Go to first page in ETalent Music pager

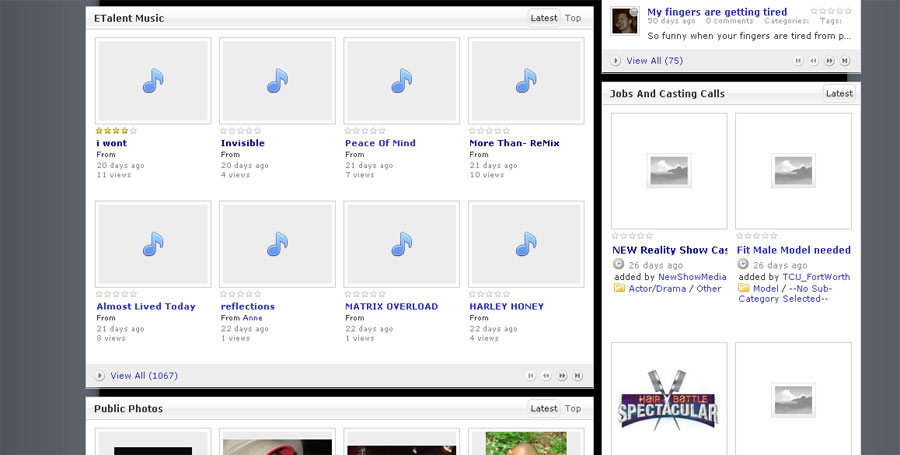531,376
